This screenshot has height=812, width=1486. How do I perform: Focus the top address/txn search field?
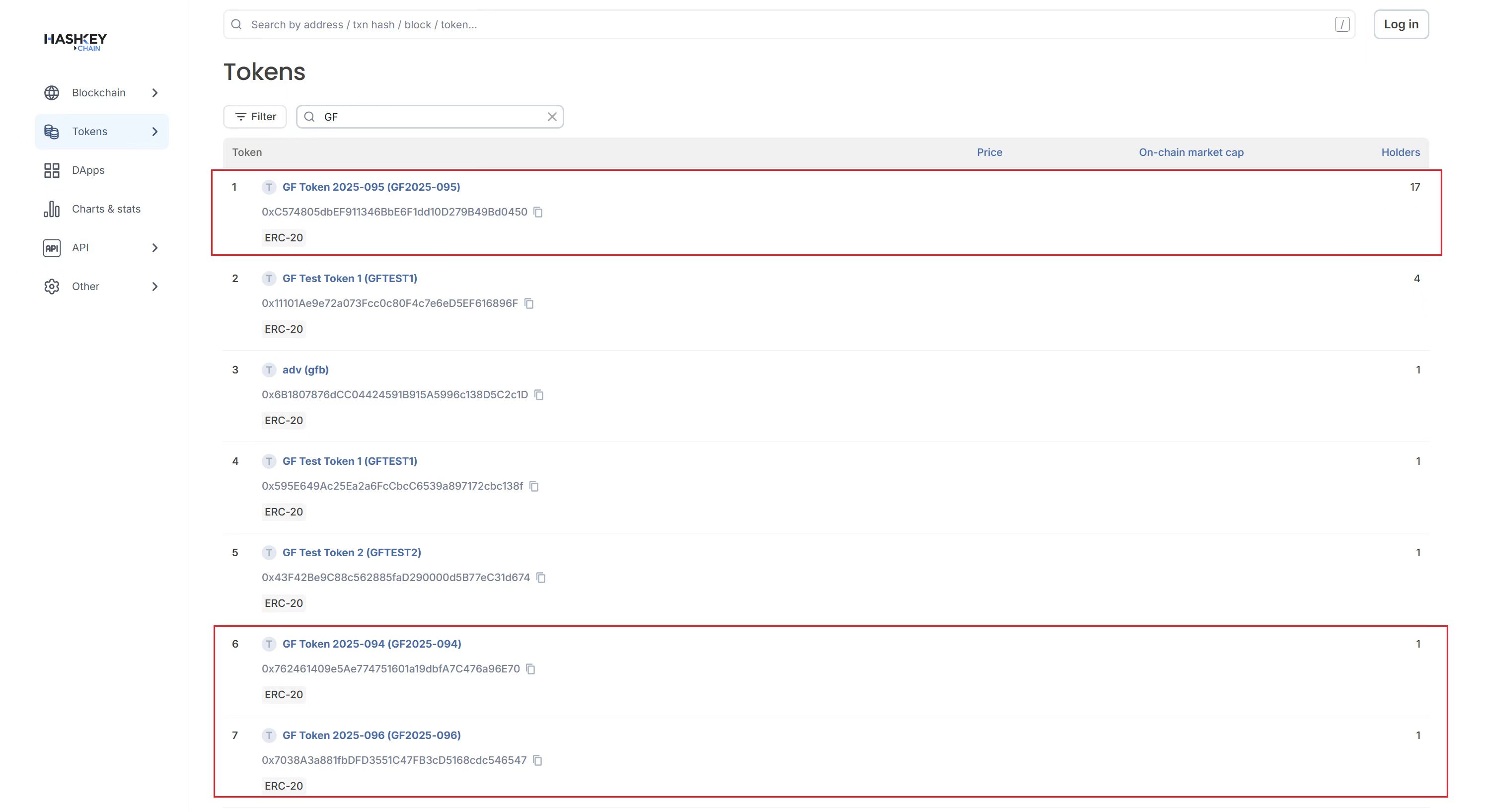click(789, 24)
